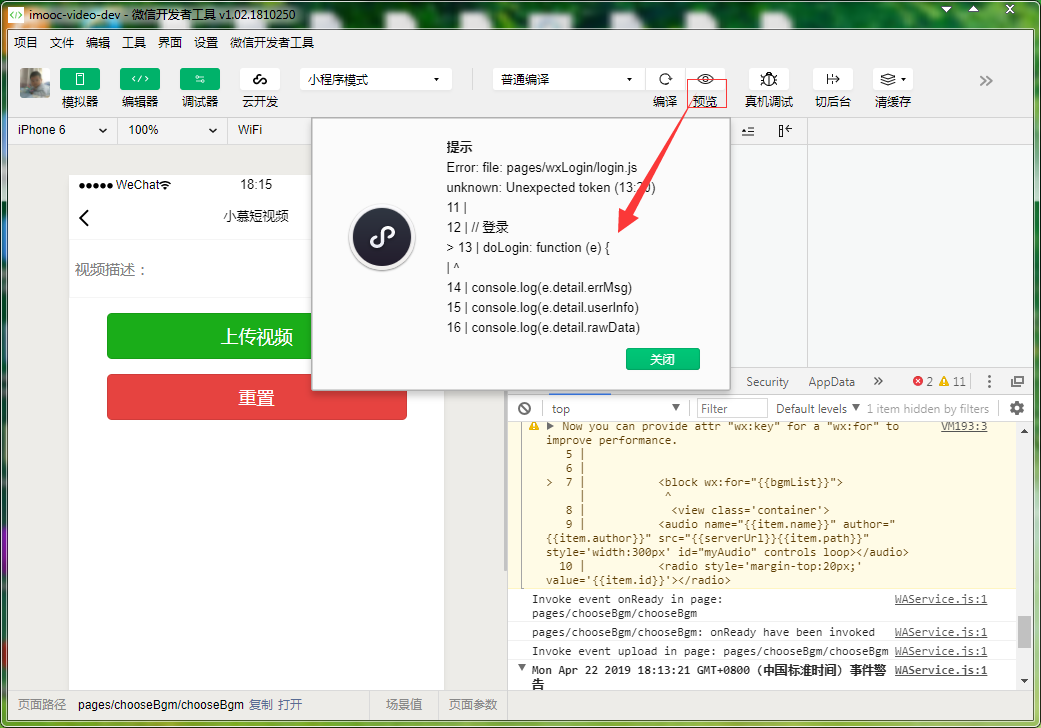Click the pages/chooseBgm/chooseBgm page path text
This screenshot has height=728, width=1041.
pos(161,705)
